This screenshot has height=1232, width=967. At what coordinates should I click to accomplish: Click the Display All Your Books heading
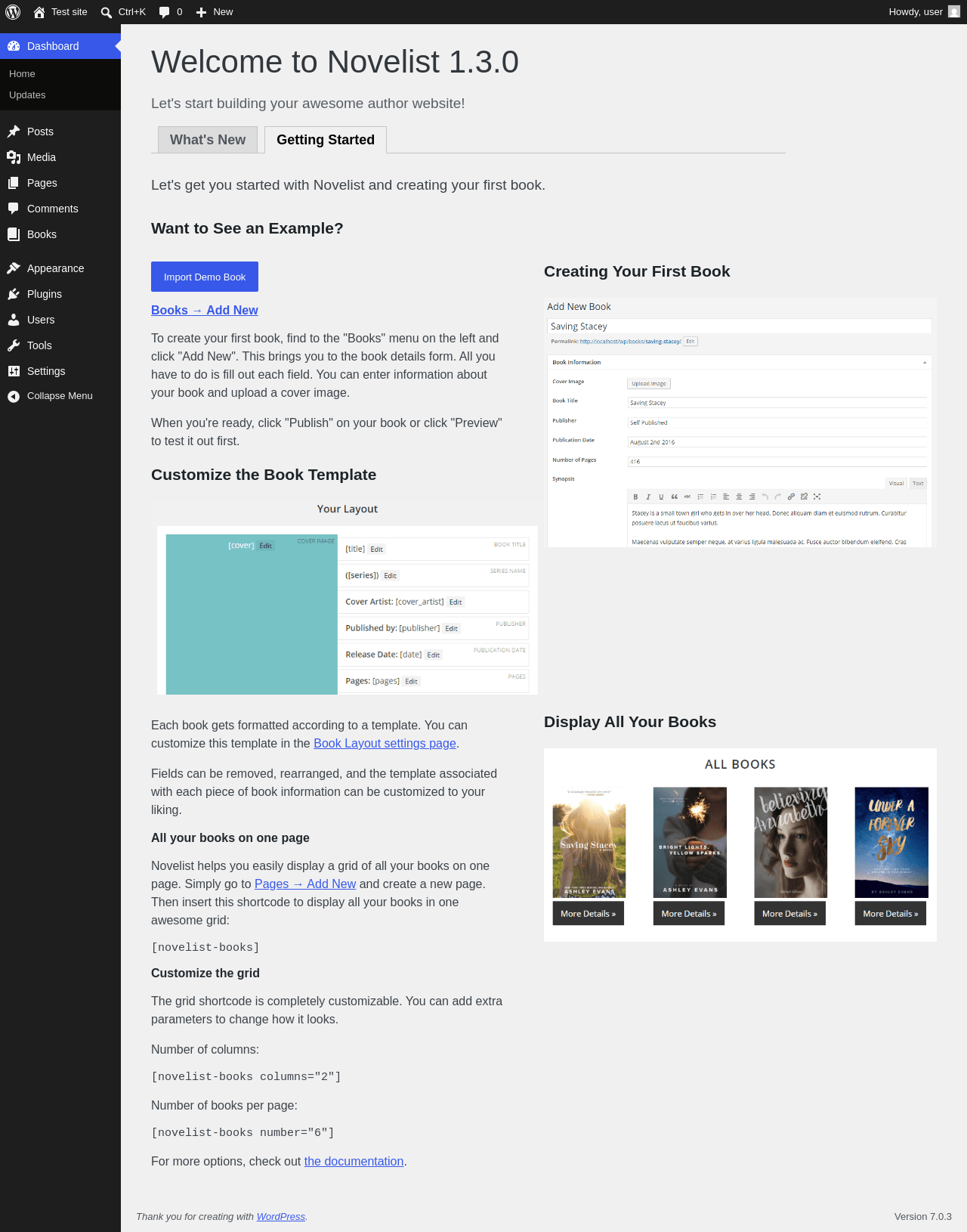point(630,722)
